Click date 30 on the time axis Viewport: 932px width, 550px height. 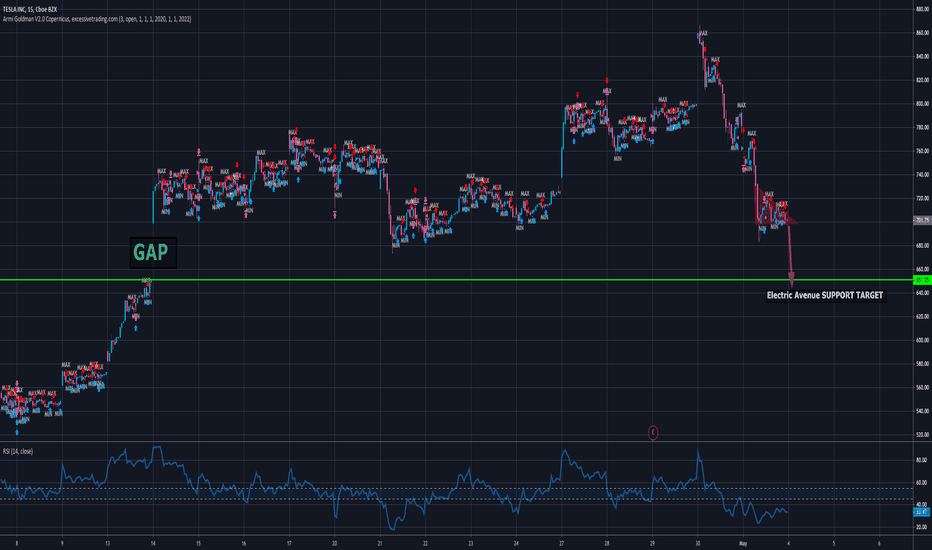coord(697,543)
